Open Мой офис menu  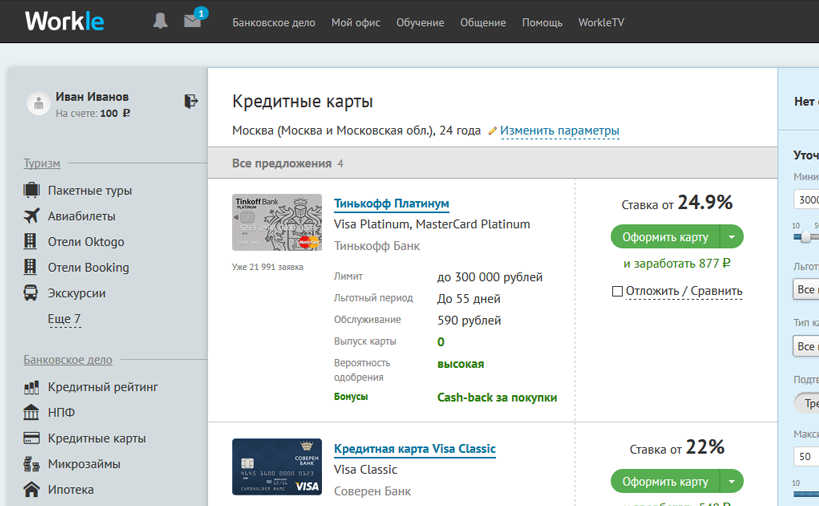pyautogui.click(x=356, y=22)
